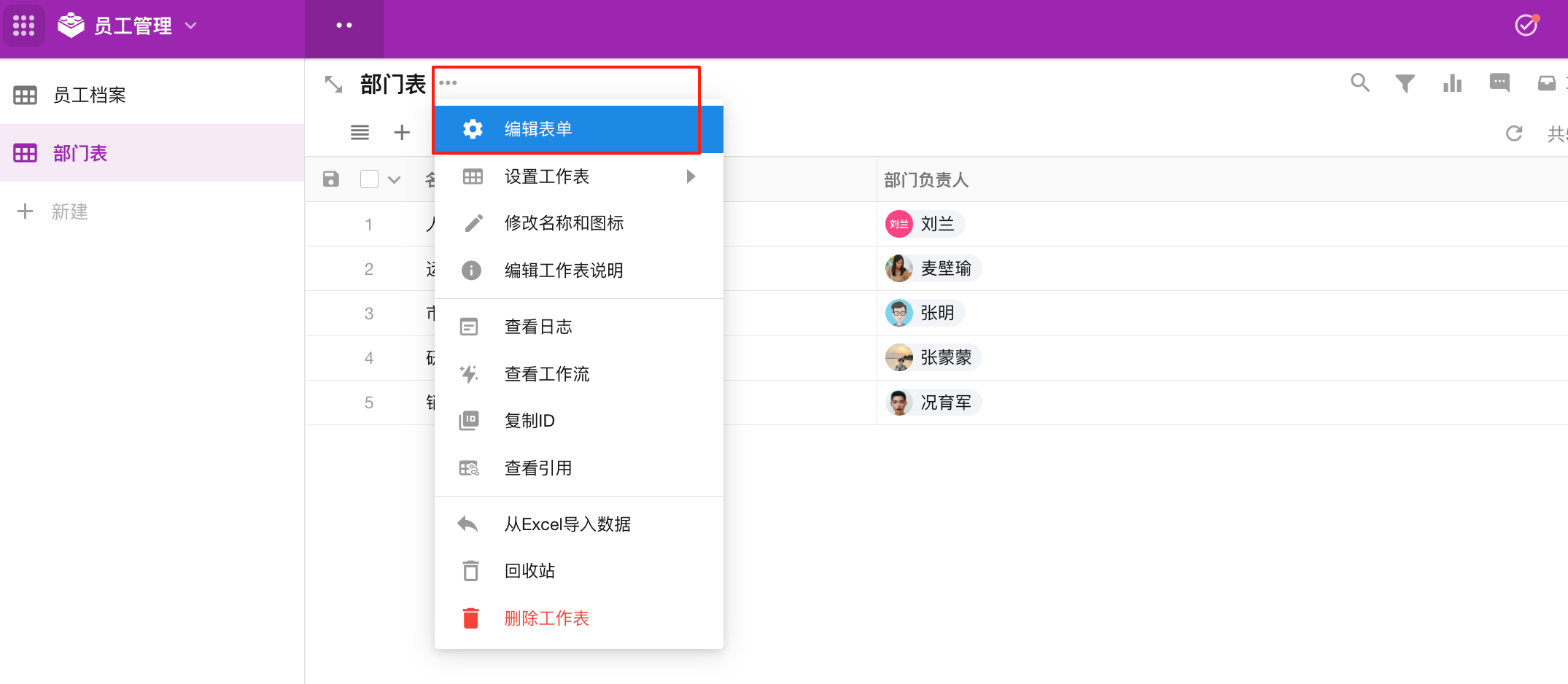The image size is (1568, 684).
Task: Click the ID copy icon
Action: (469, 421)
